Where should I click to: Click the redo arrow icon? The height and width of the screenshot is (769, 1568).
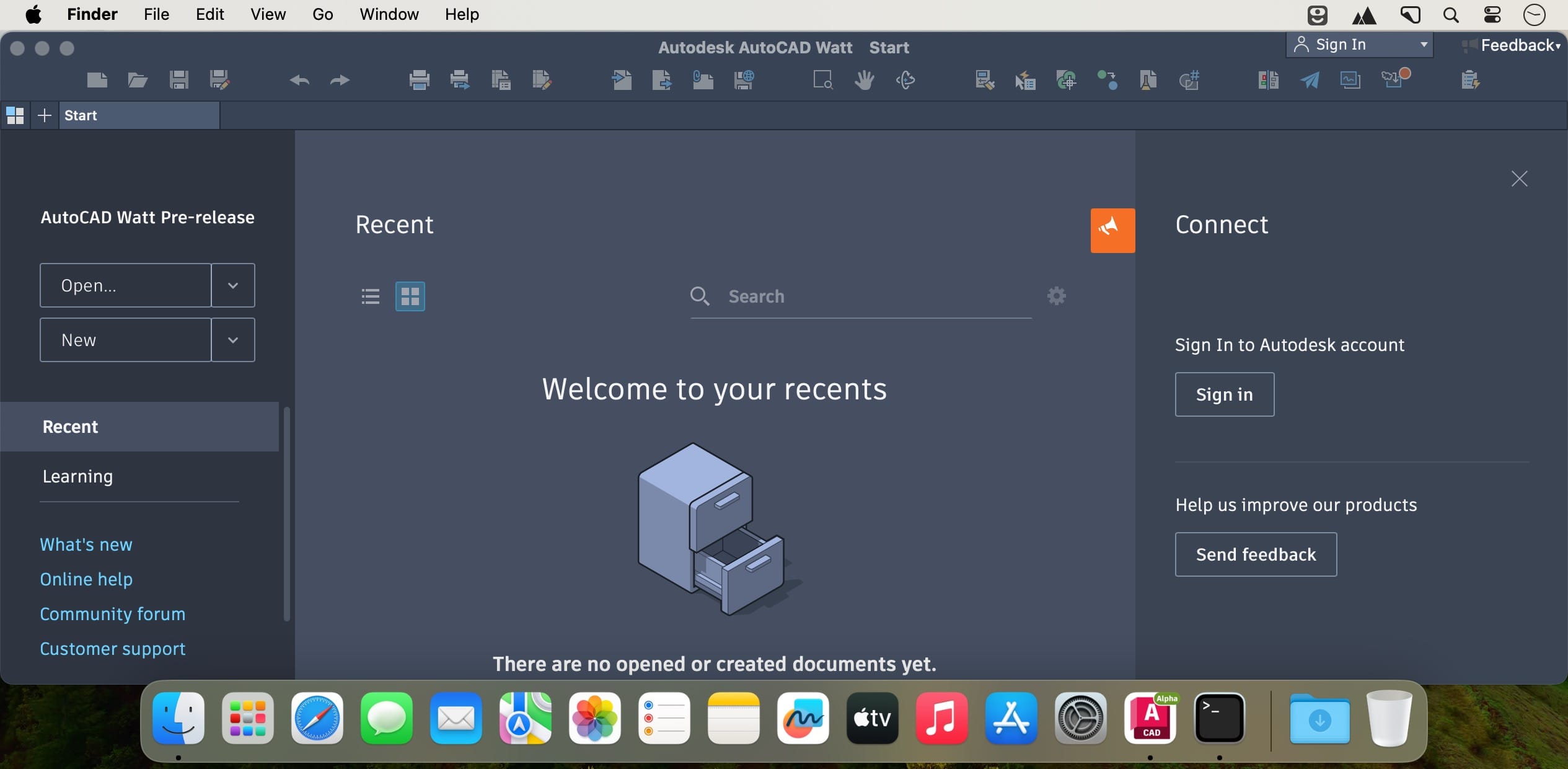(x=340, y=80)
